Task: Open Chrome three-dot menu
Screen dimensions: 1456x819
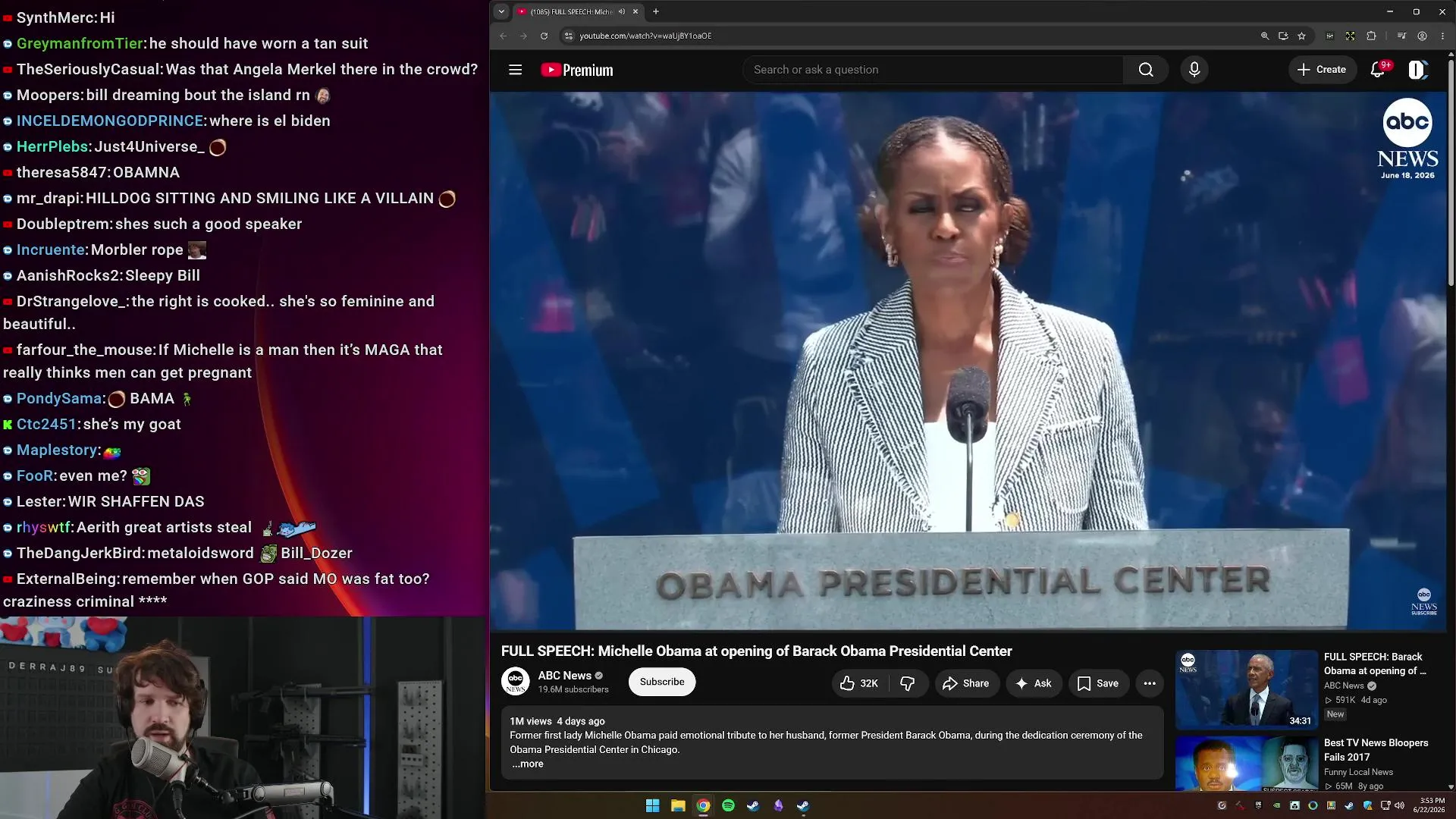Action: tap(1442, 36)
